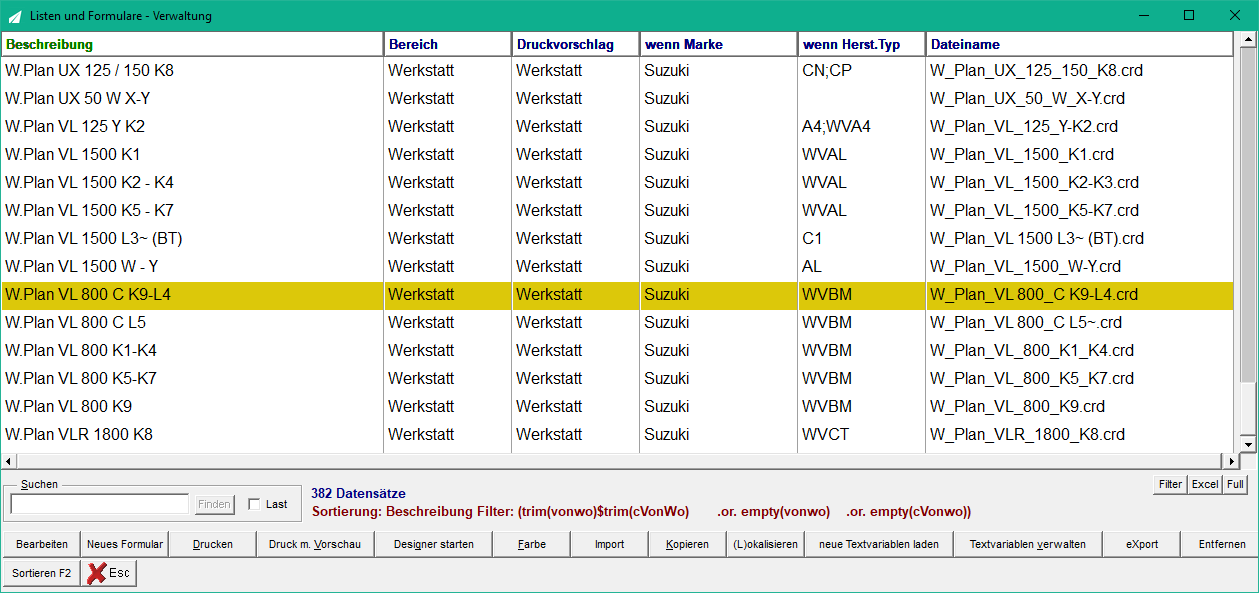Select row W.Plan VL 1500 K2 - K4
This screenshot has height=593, width=1259.
coord(617,183)
